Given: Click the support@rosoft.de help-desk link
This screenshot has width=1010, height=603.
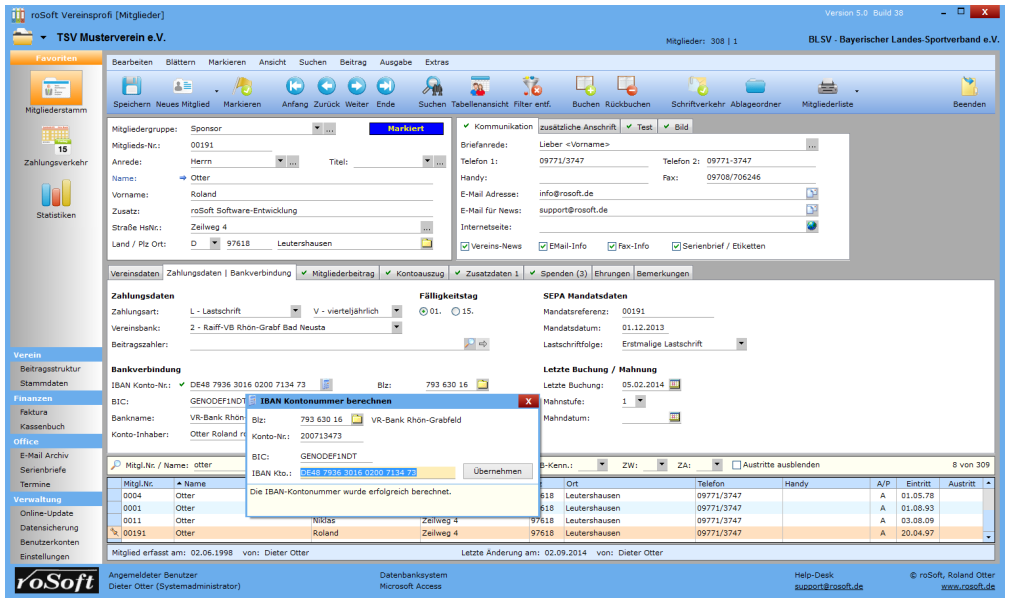Looking at the screenshot, I should pyautogui.click(x=828, y=586).
